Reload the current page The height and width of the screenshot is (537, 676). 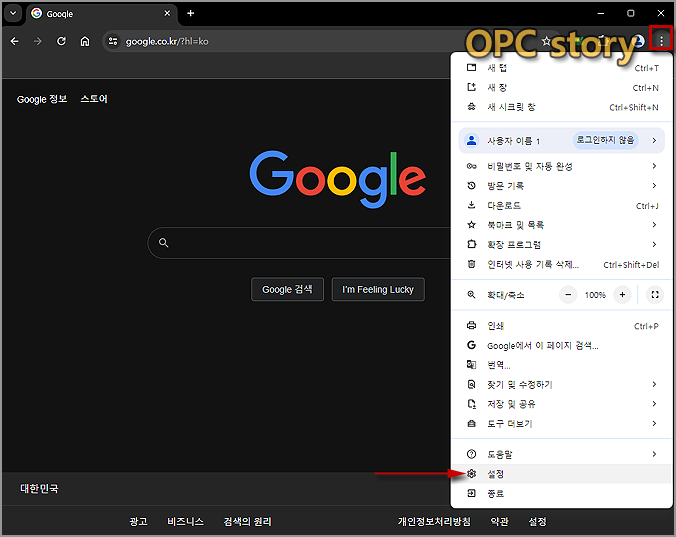61,41
